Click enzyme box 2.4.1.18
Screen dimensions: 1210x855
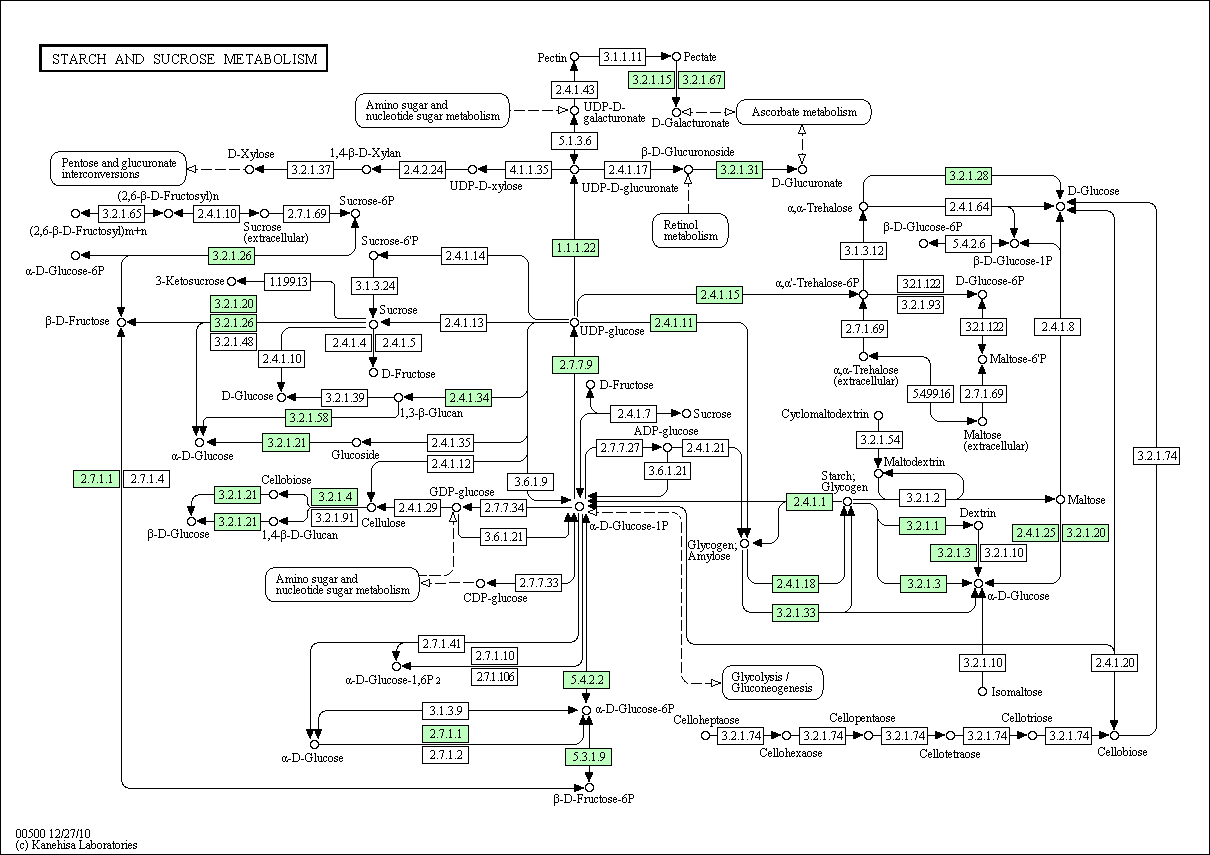point(796,584)
